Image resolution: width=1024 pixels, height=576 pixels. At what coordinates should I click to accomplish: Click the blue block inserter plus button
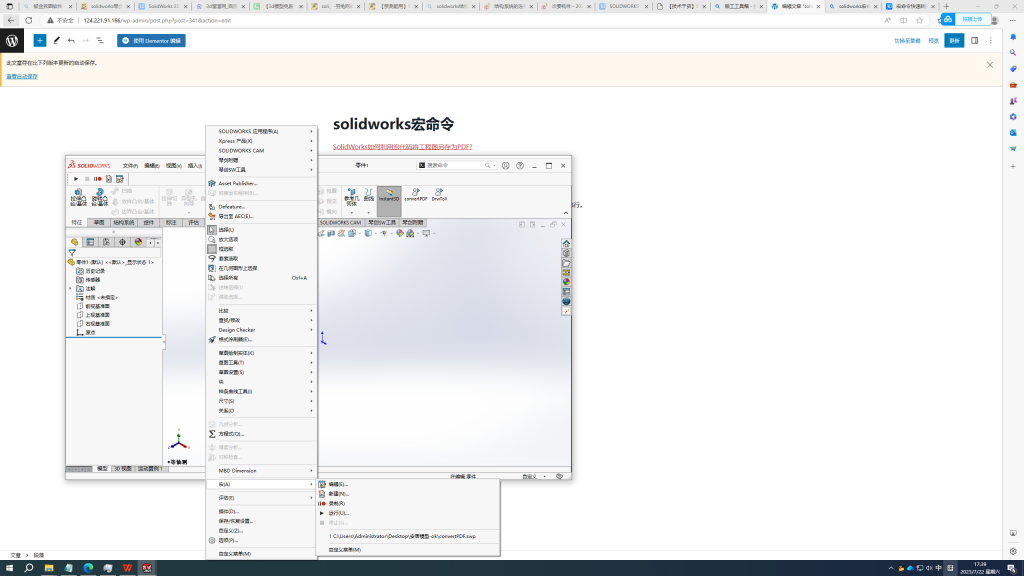tap(40, 41)
